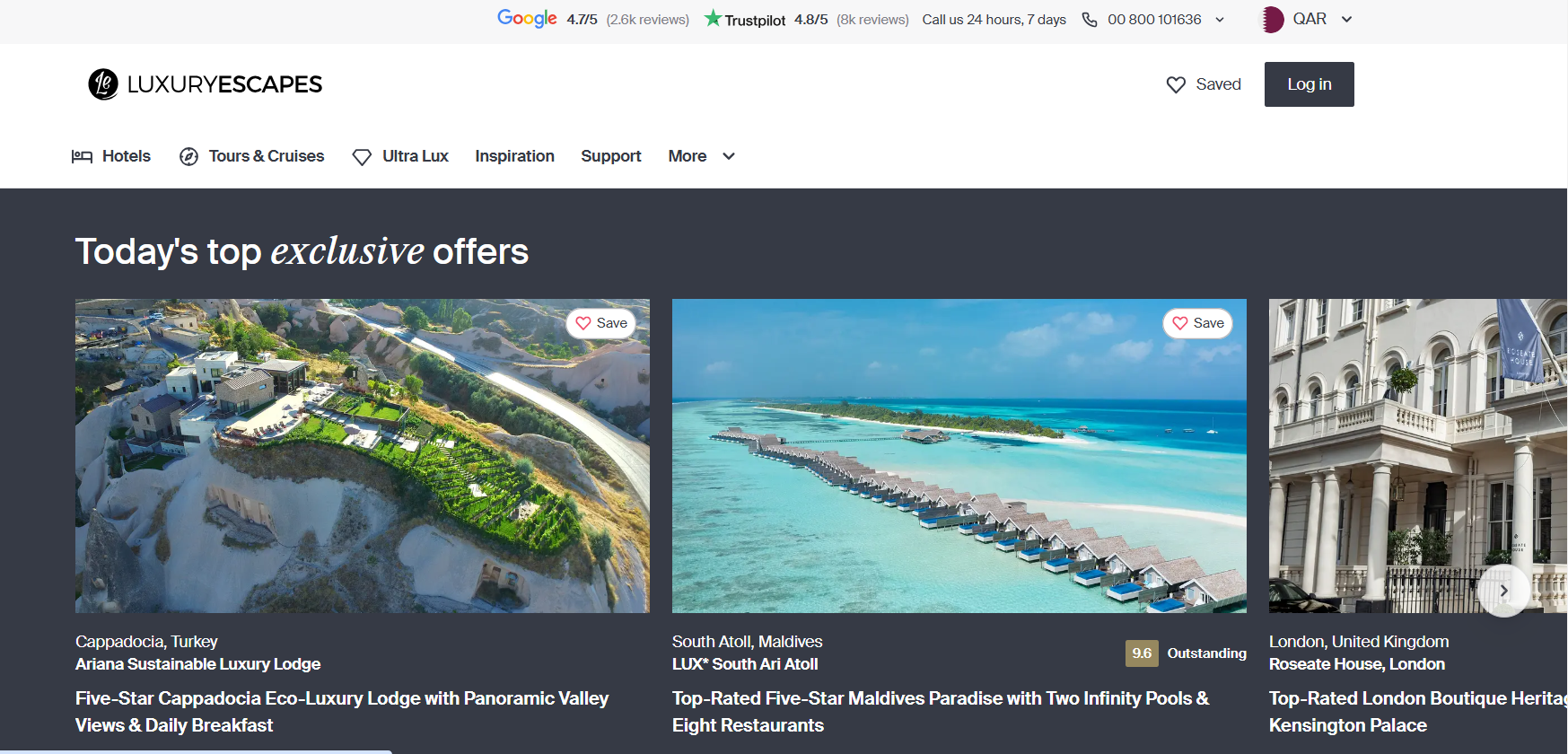Click the 'Outstanding' rating label
The width and height of the screenshot is (1568, 754).
click(1207, 653)
